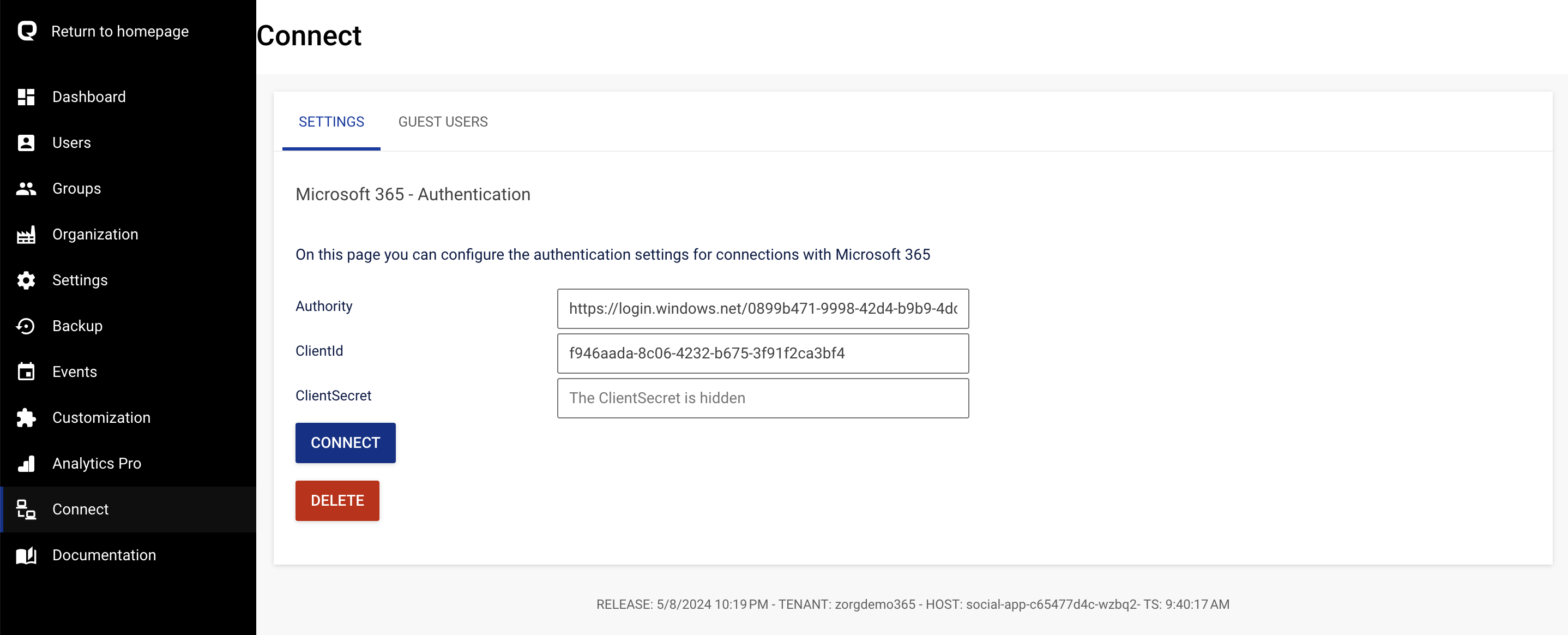
Task: Click the ClientSecret input field
Action: point(763,398)
